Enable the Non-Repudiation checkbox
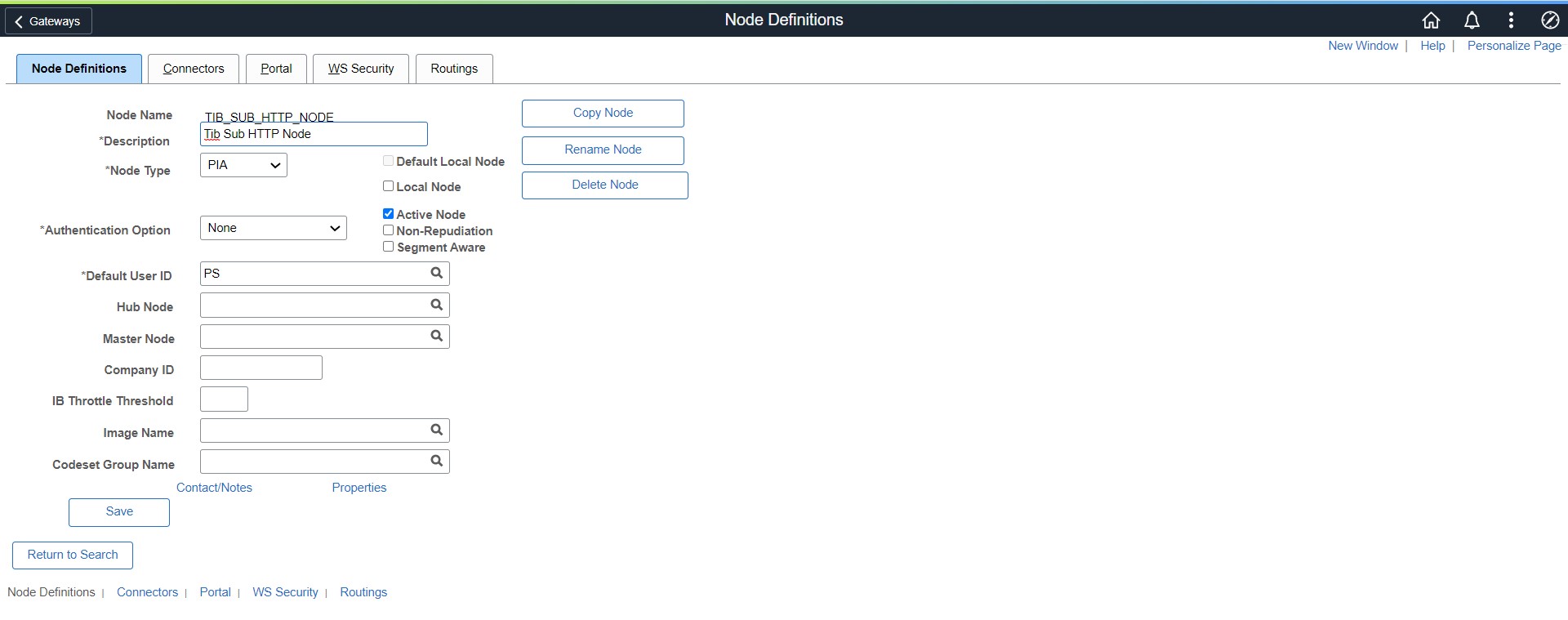 click(x=389, y=230)
